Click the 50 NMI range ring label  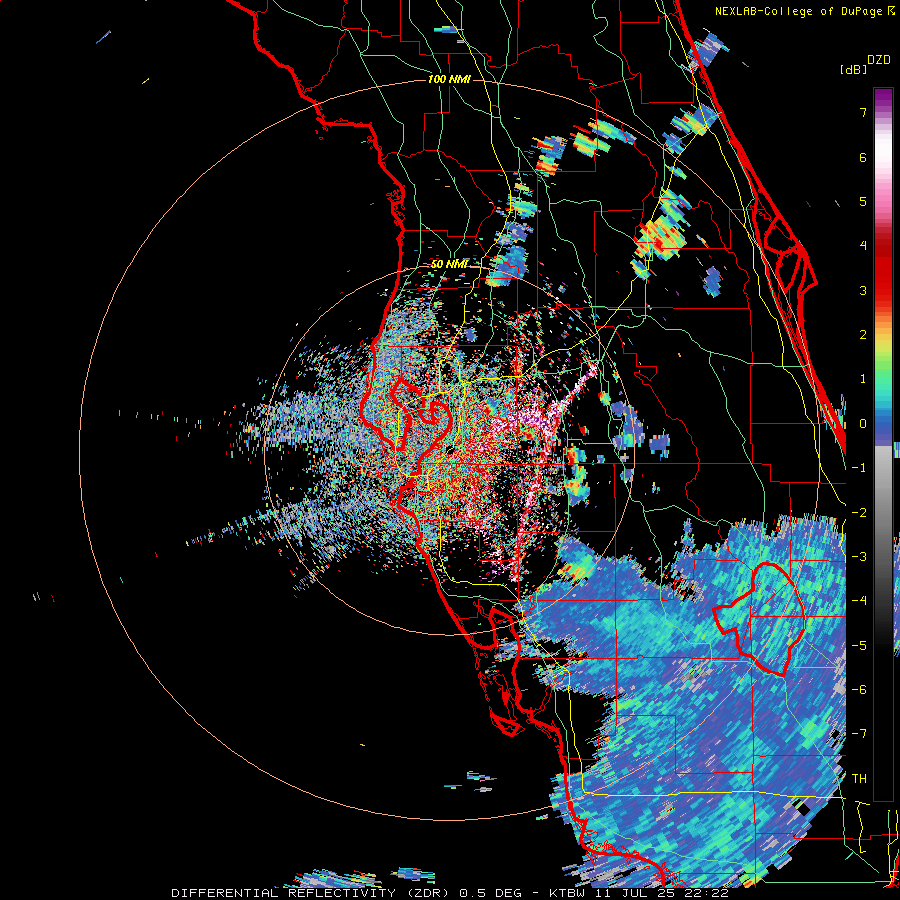click(449, 264)
